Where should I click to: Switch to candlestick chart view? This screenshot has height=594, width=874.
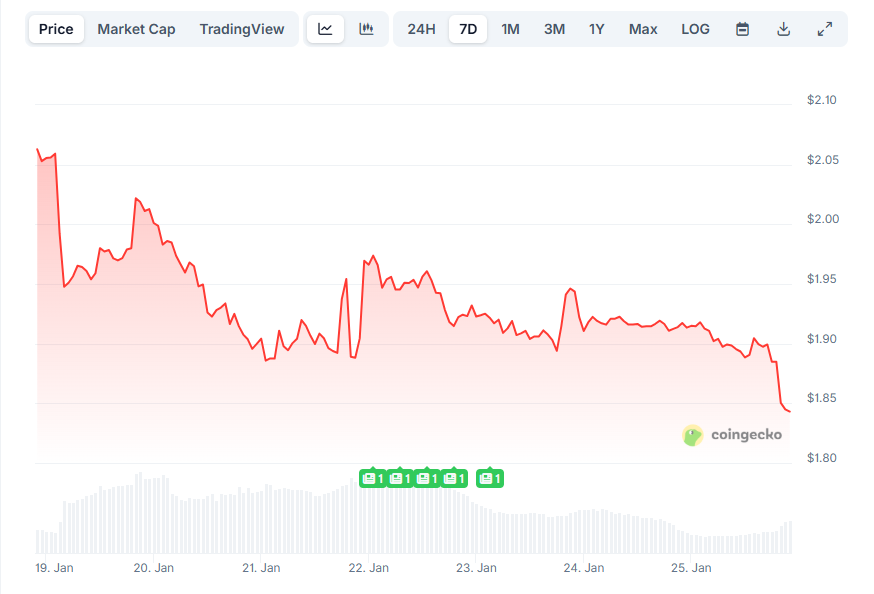[x=366, y=29]
